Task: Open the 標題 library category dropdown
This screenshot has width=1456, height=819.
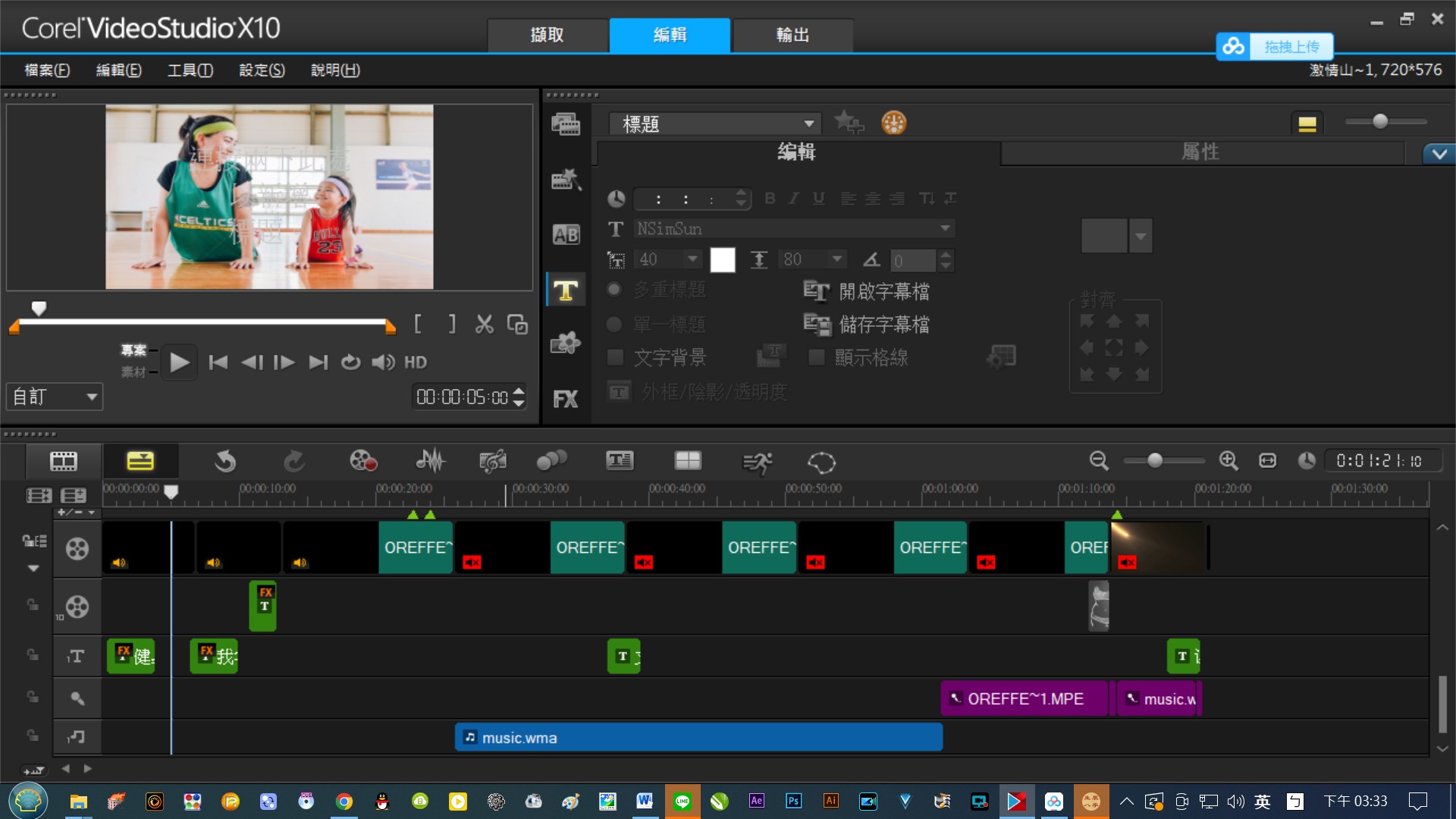Action: pyautogui.click(x=715, y=124)
